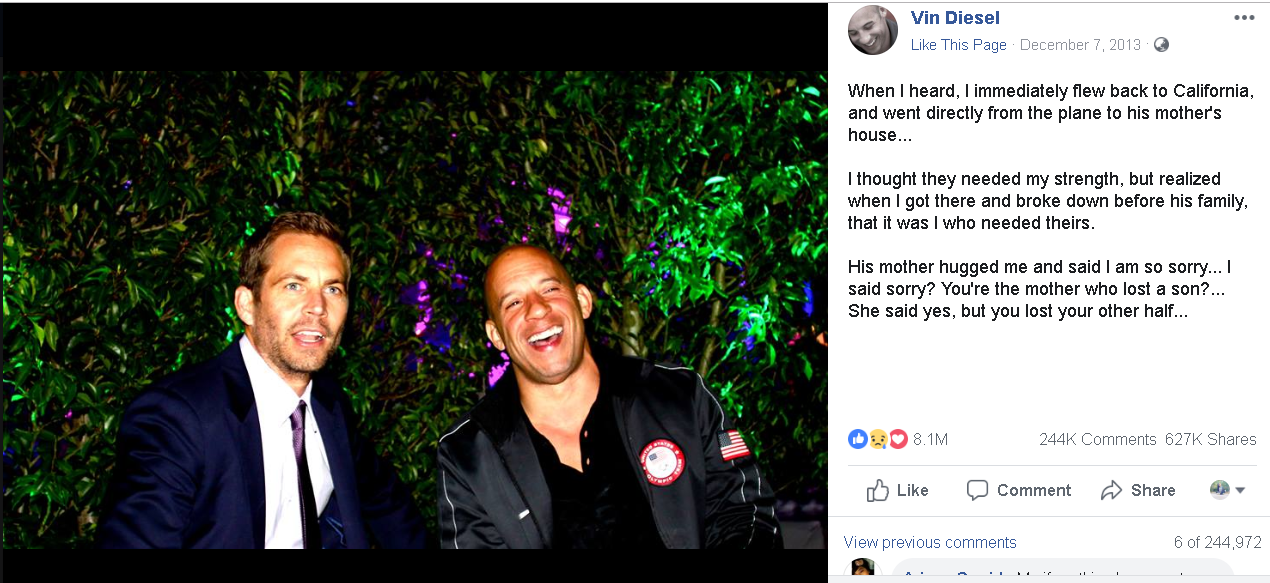Click the globe public privacy icon

[x=1161, y=45]
